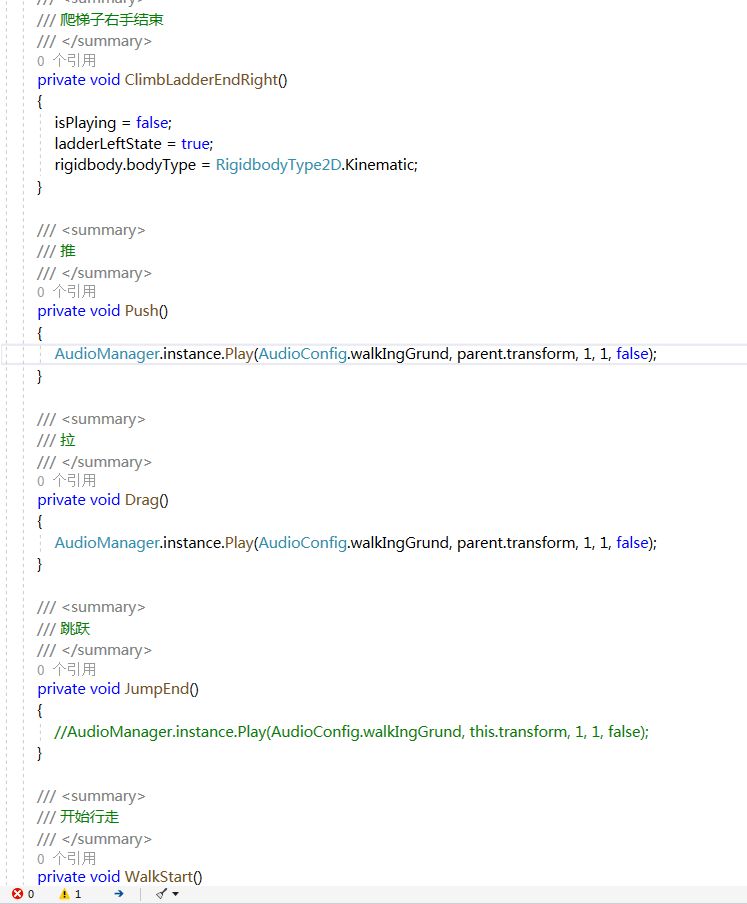Viewport: 747px width, 904px height.
Task: Click walkIngGrund in the Drag method
Action: tap(399, 543)
